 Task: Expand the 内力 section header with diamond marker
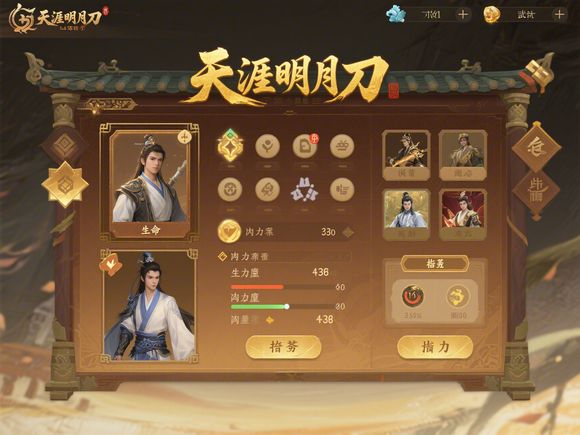tap(284, 256)
